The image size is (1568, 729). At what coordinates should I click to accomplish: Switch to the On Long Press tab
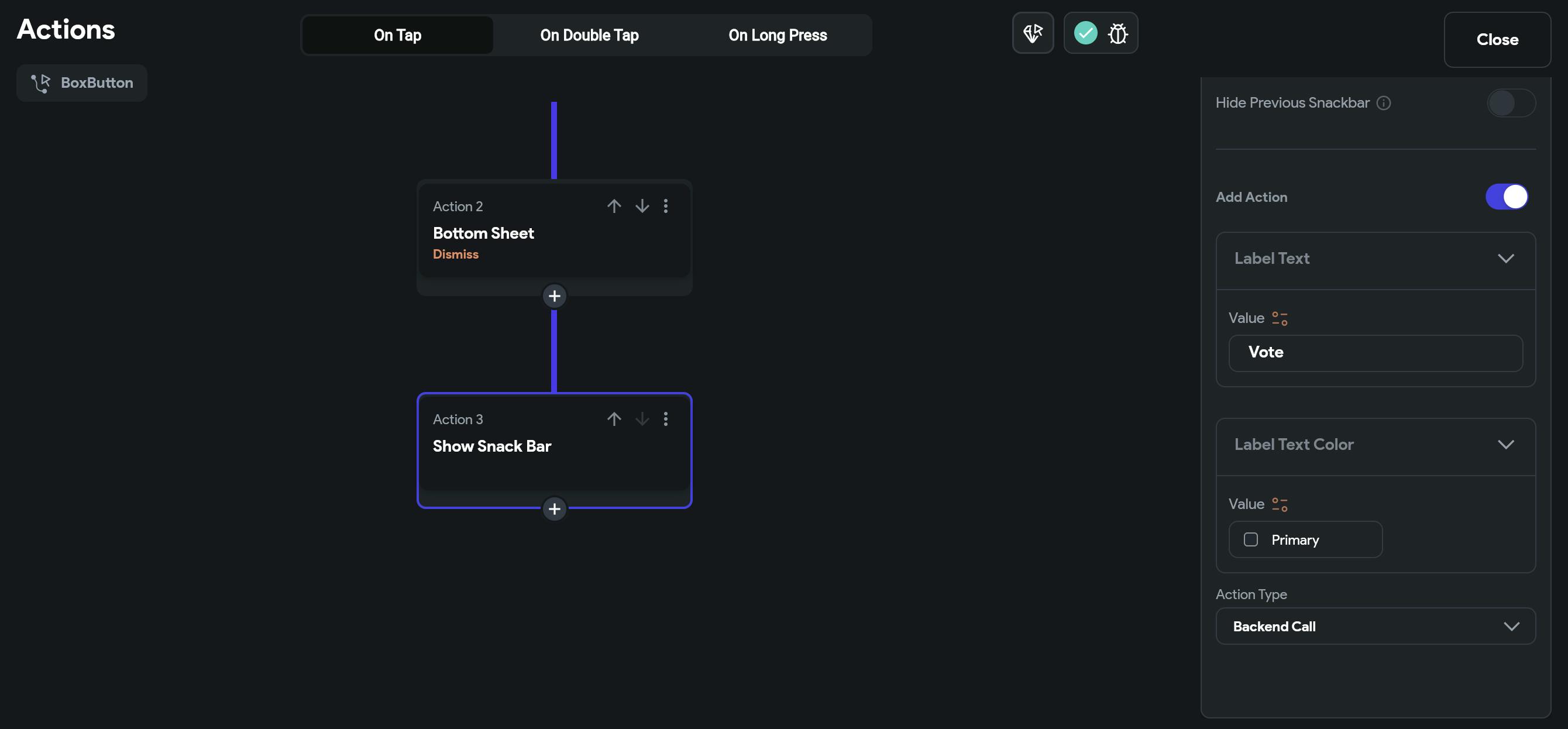(x=778, y=35)
